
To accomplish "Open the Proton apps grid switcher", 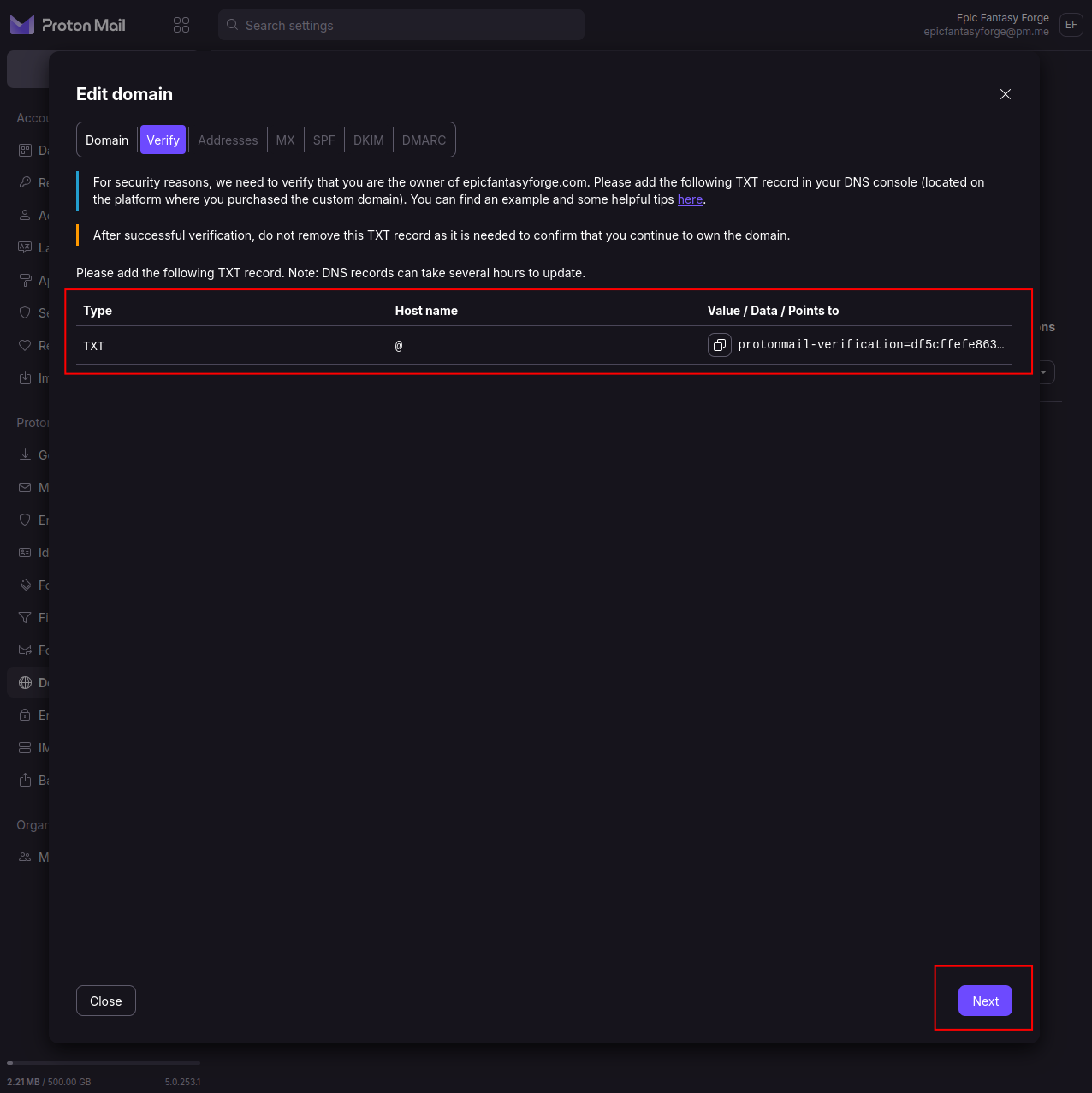I will [181, 25].
